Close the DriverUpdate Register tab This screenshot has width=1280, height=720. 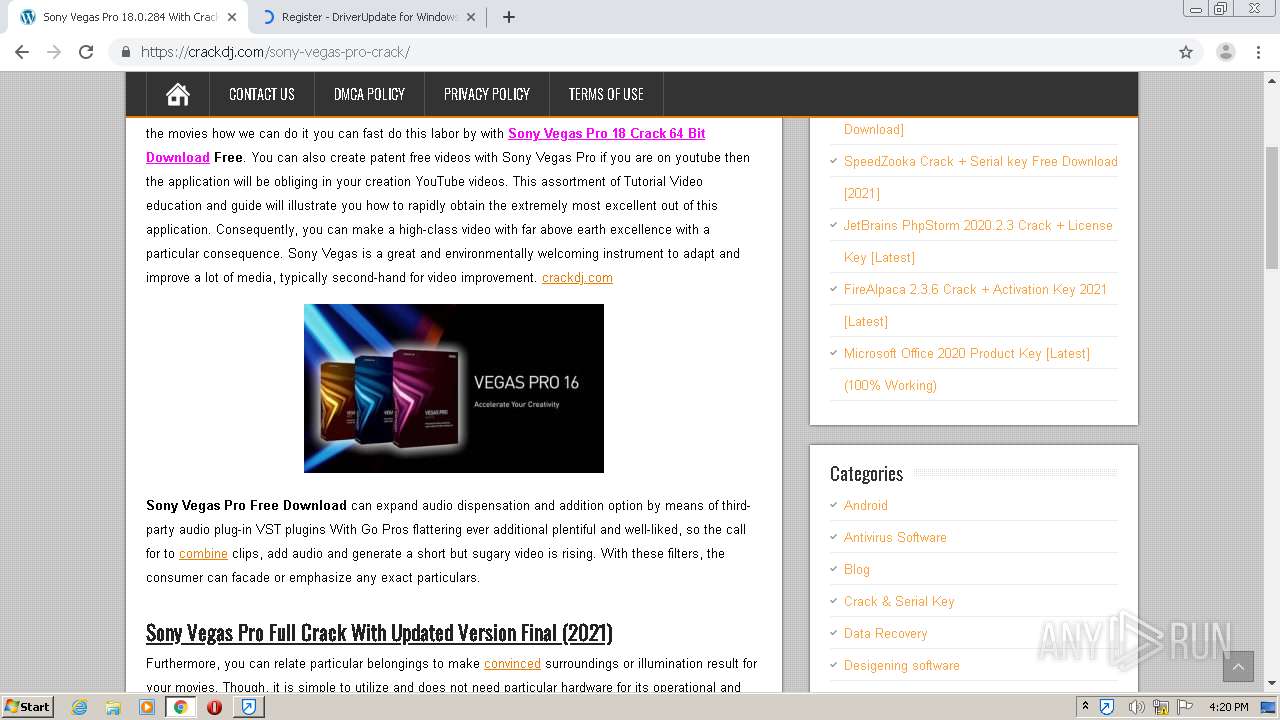[470, 17]
